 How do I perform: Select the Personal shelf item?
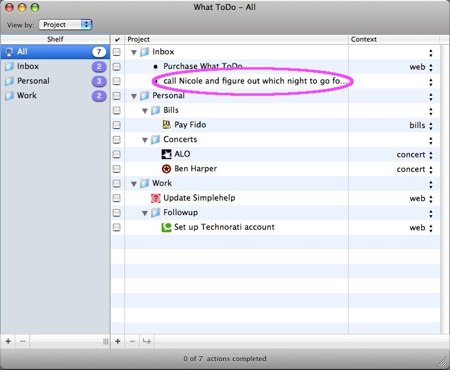(x=55, y=81)
